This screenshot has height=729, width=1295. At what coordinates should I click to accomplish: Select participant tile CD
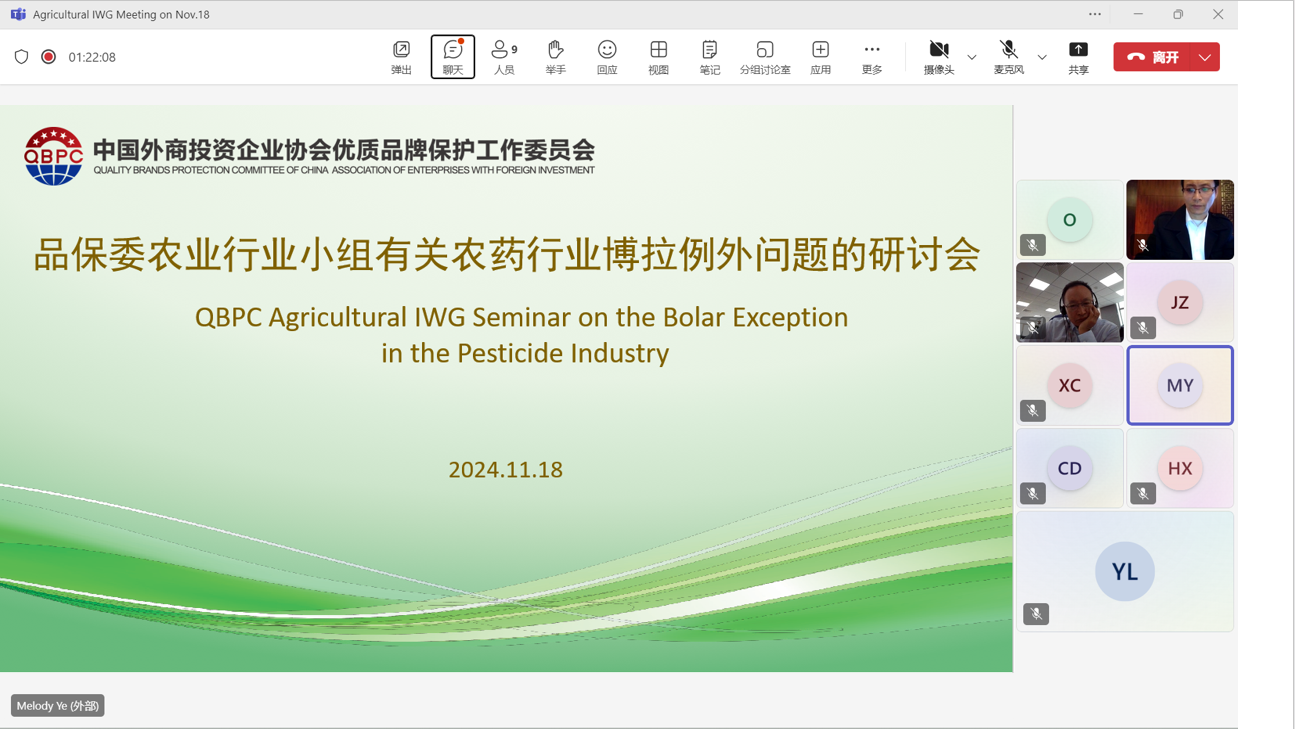pos(1070,468)
